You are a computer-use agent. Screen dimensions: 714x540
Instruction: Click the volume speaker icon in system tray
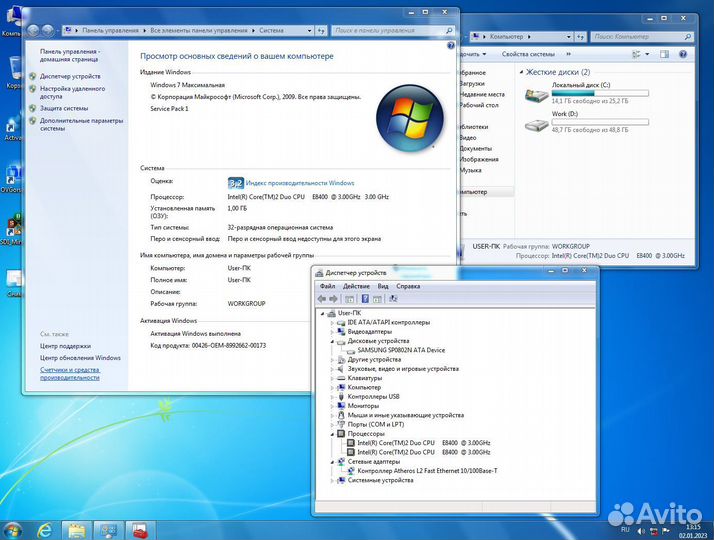tap(641, 531)
